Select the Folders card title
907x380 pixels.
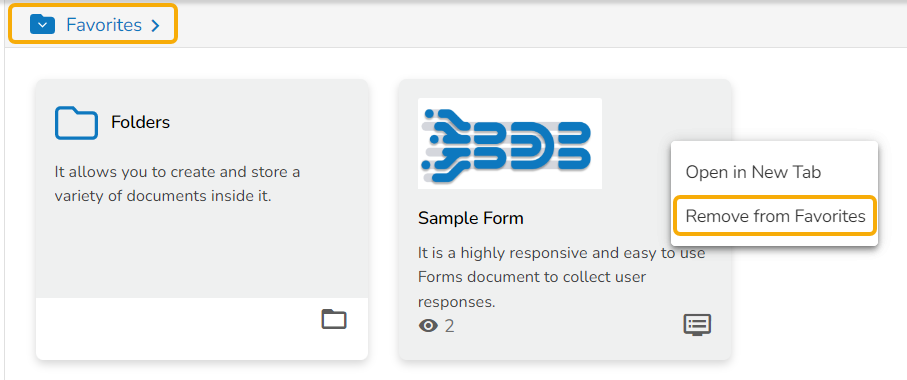pos(141,122)
